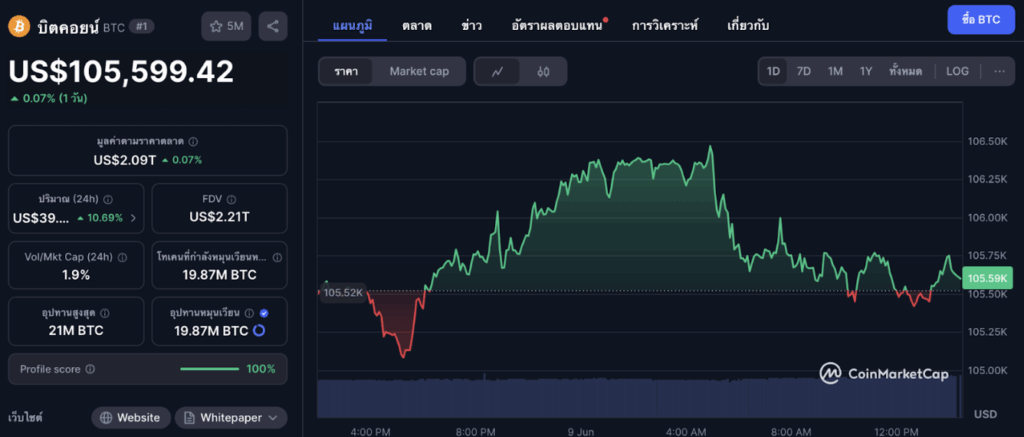Click info icon next to Profile score
Viewport: 1024px width, 437px height.
click(x=90, y=369)
